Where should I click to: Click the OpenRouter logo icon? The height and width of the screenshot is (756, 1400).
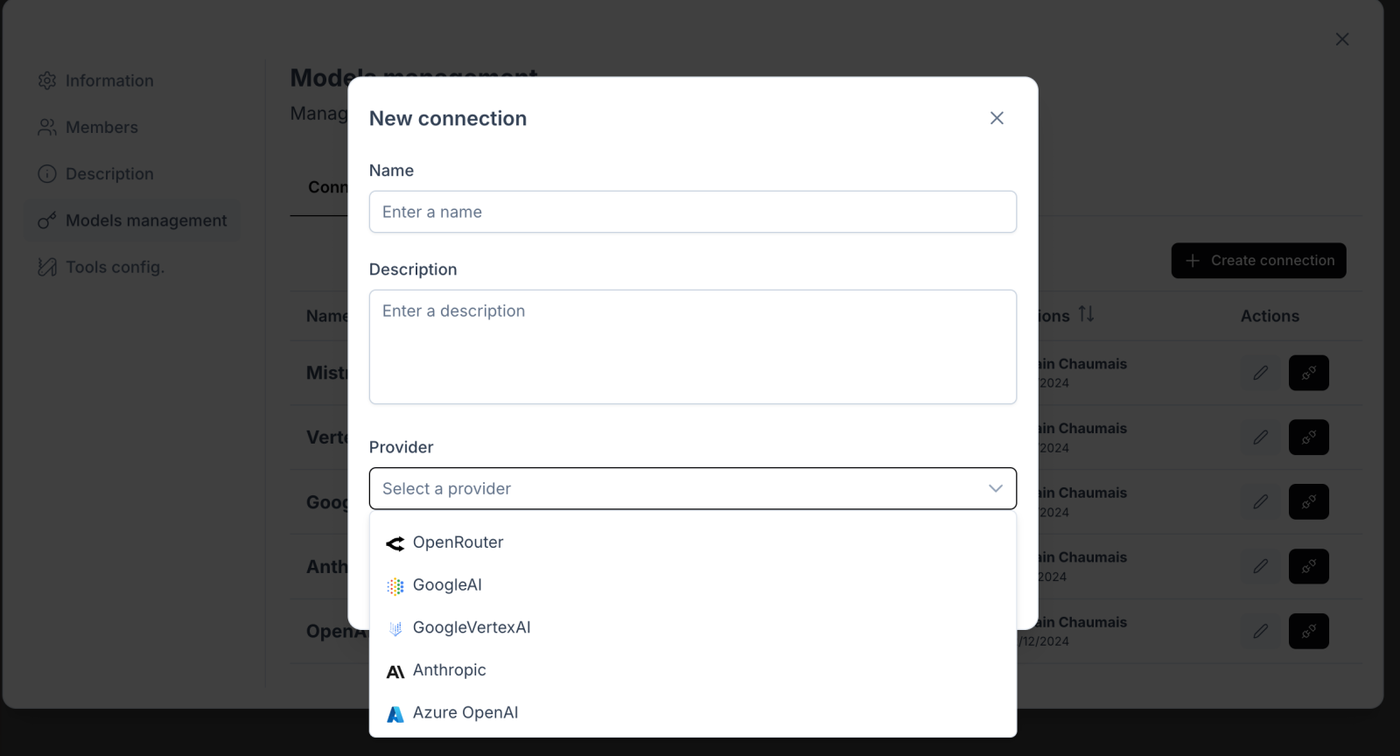[x=395, y=543]
